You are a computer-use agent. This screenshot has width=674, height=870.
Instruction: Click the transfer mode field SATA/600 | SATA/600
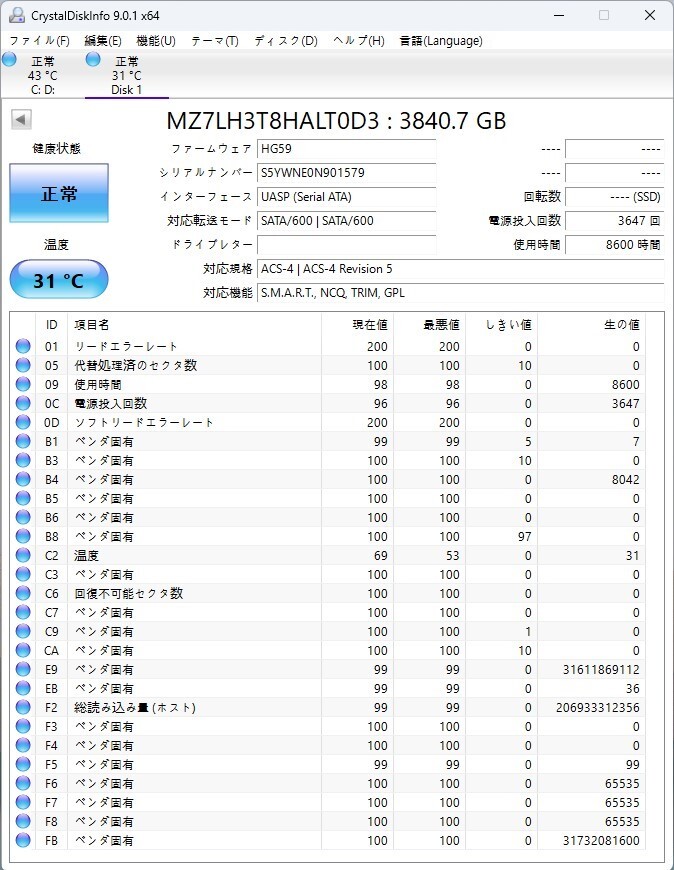pos(346,220)
